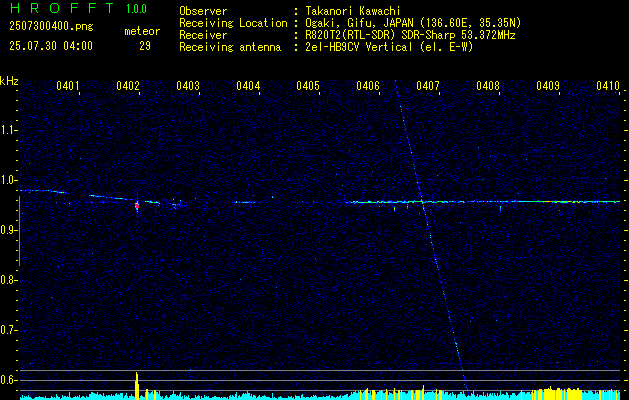Click the 0.9 frequency axis label
Viewport: 629px width, 400px height.
click(x=8, y=230)
